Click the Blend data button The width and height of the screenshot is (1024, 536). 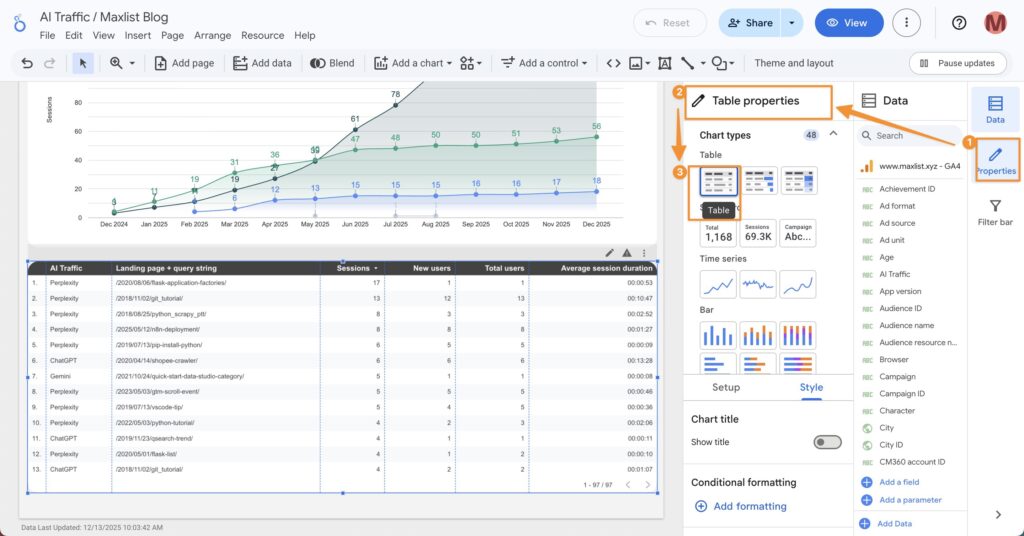tap(332, 63)
